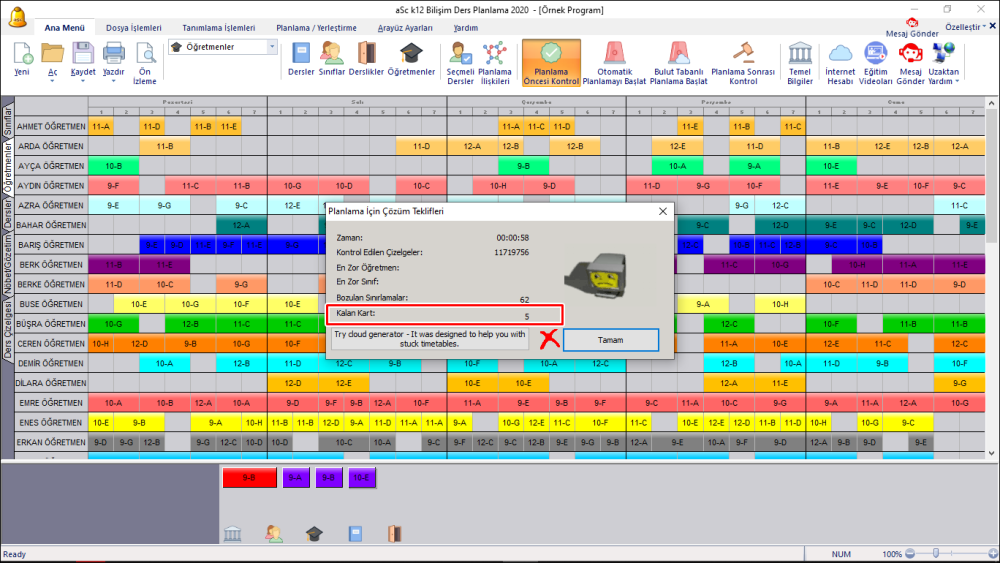Click the zoom in plus button
1000x563 pixels.
click(x=993, y=553)
